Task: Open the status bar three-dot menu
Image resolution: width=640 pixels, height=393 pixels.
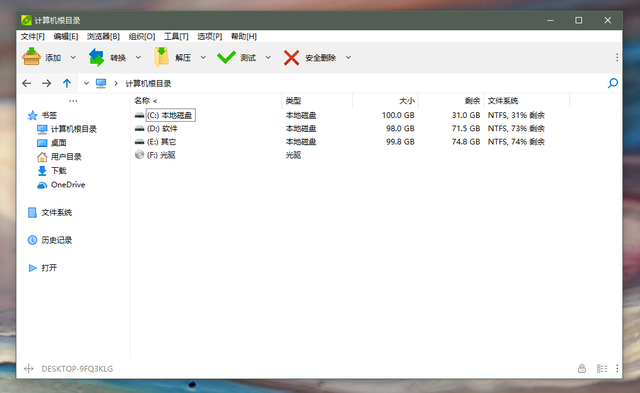Action: click(x=617, y=369)
